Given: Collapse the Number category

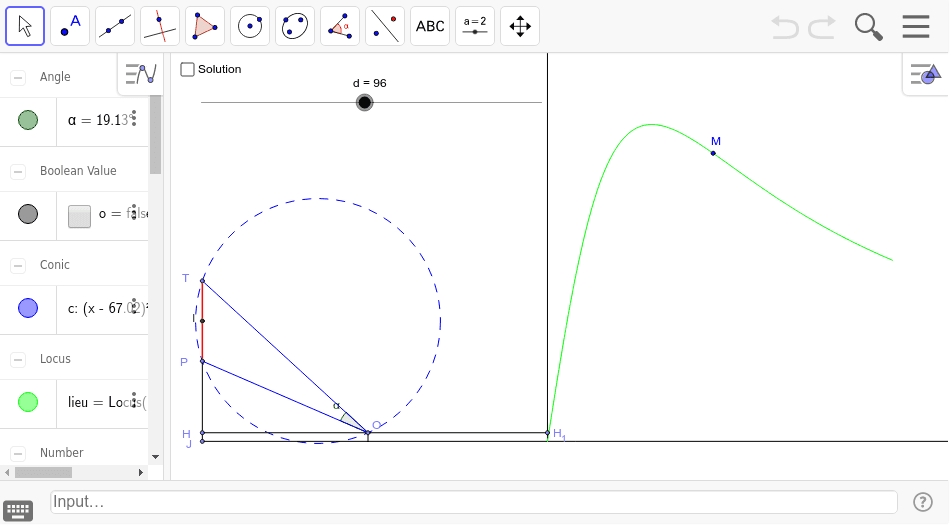Looking at the screenshot, I should click(18, 454).
